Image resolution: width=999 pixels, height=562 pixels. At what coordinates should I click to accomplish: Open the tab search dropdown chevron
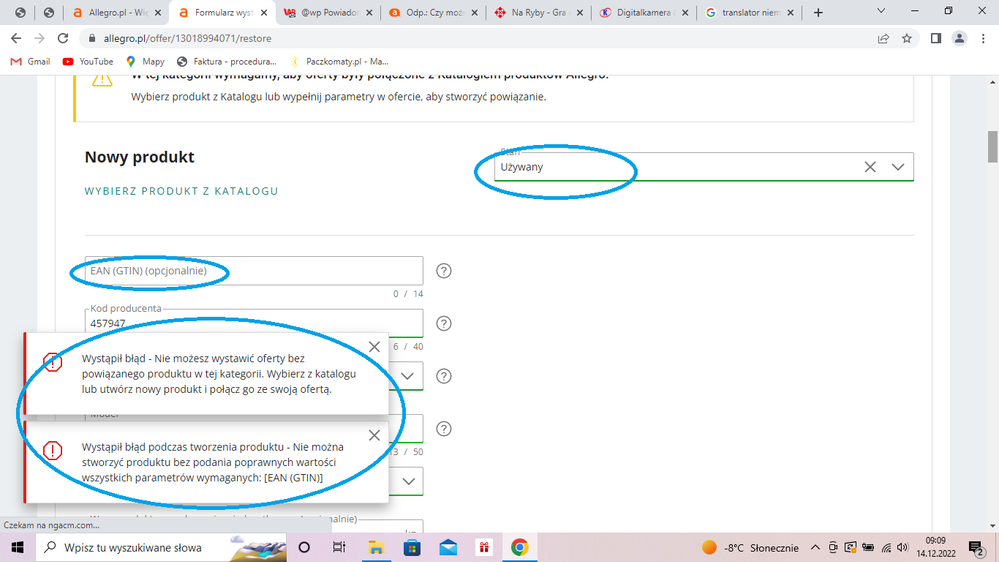click(x=881, y=11)
